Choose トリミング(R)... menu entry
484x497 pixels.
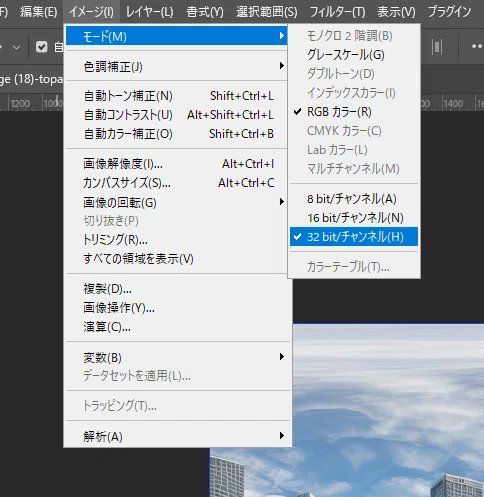pos(176,240)
